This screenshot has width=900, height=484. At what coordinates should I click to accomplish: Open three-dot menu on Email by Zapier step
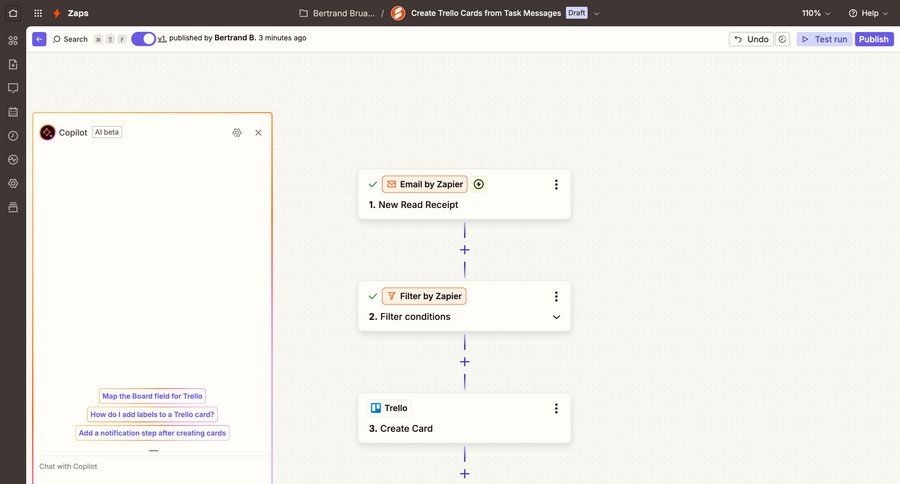(x=556, y=184)
